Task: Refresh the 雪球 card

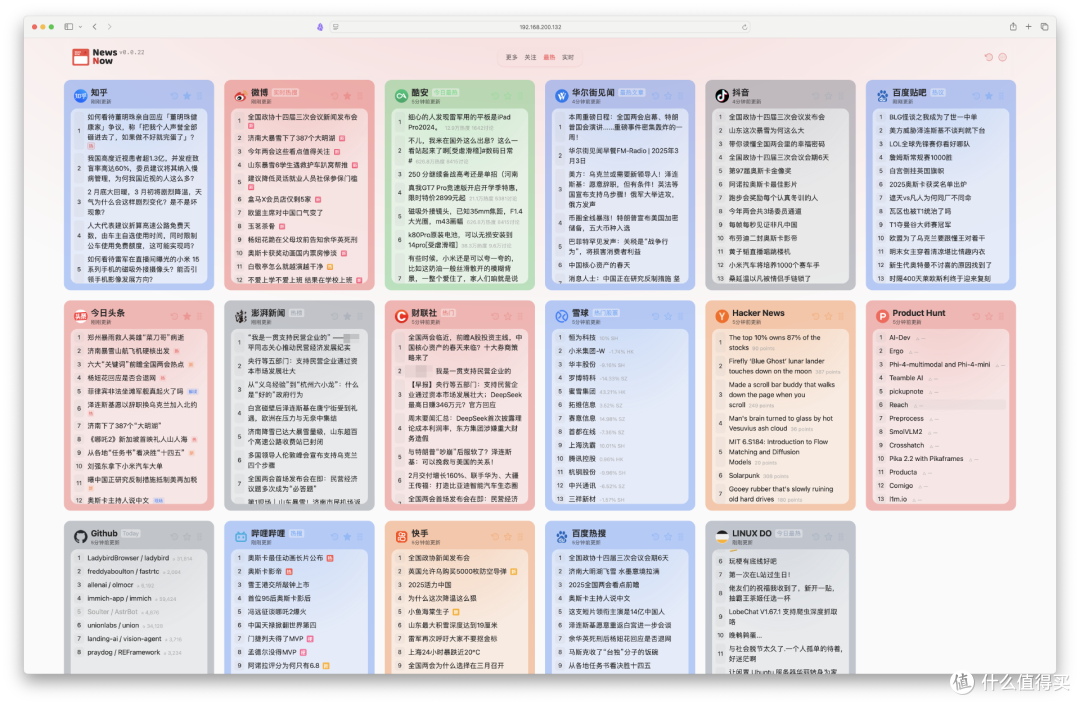Action: 656,316
